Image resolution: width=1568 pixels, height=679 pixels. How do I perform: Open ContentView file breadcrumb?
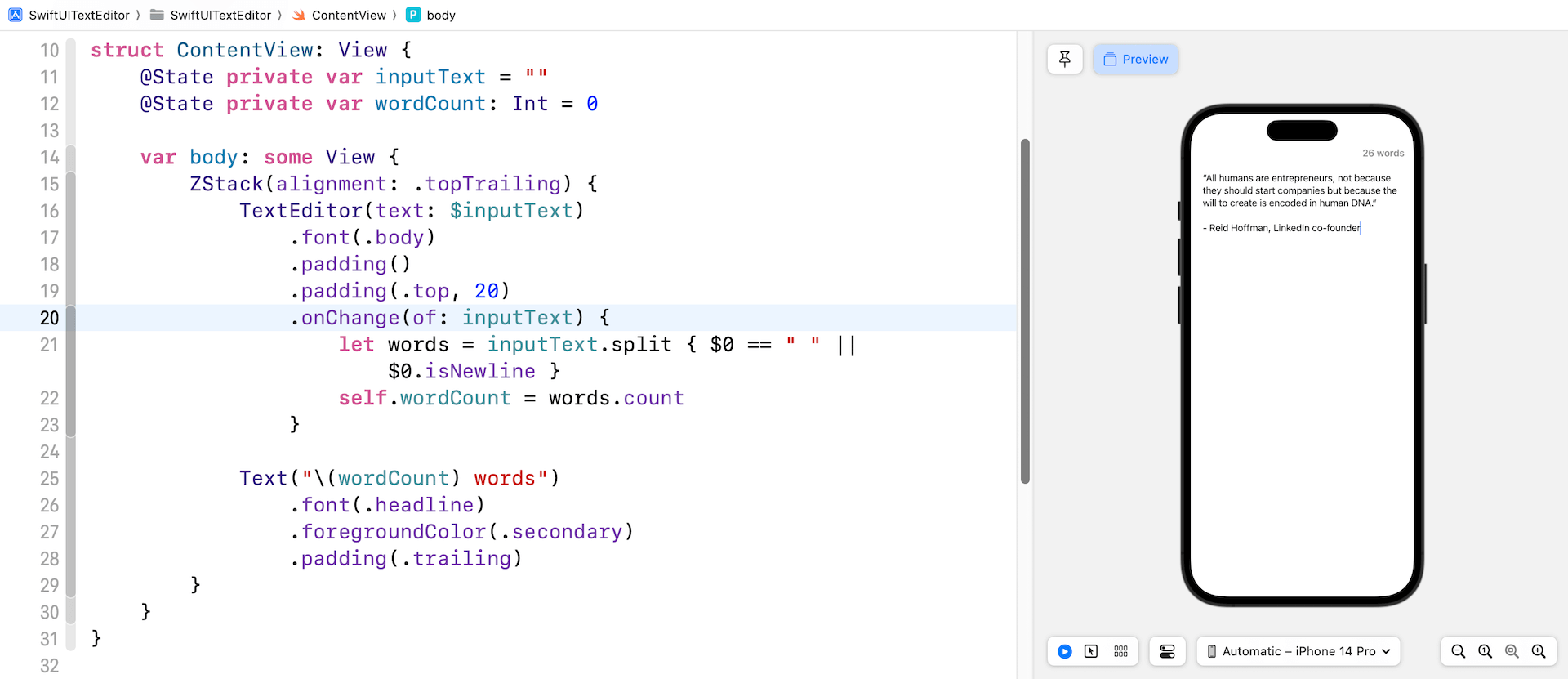340,15
